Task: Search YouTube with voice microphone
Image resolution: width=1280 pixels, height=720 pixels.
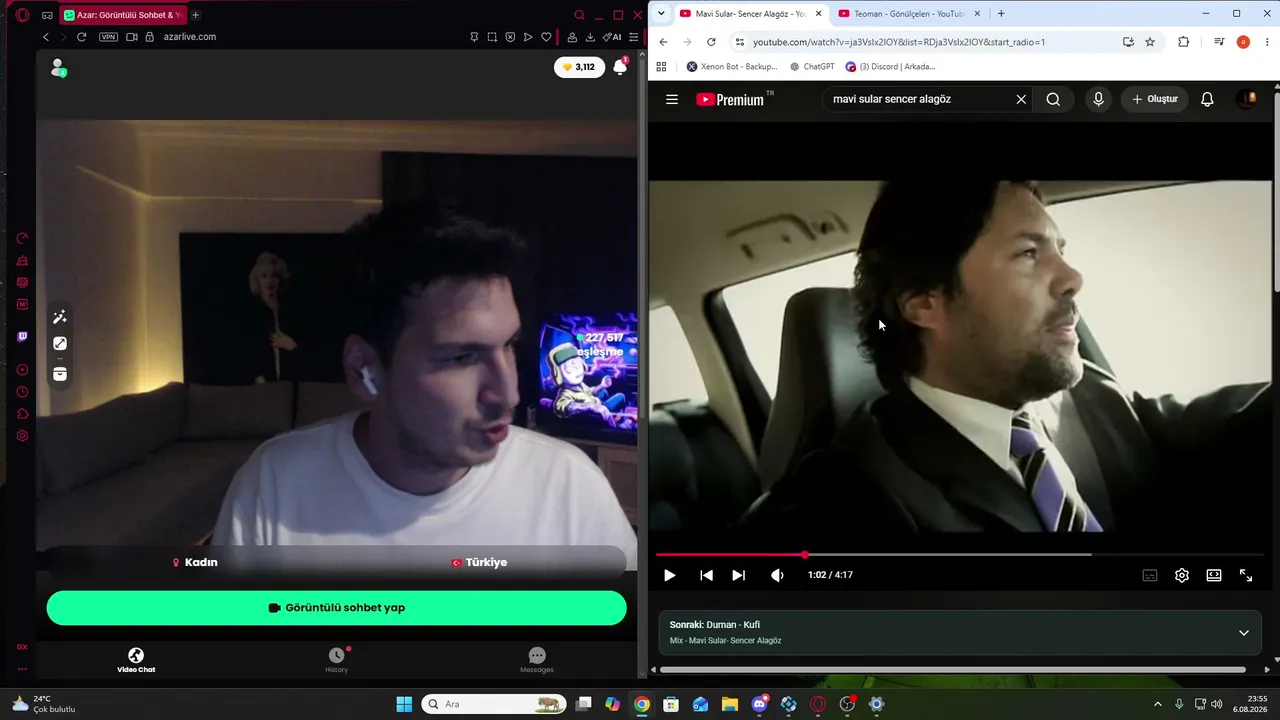Action: point(1098,99)
